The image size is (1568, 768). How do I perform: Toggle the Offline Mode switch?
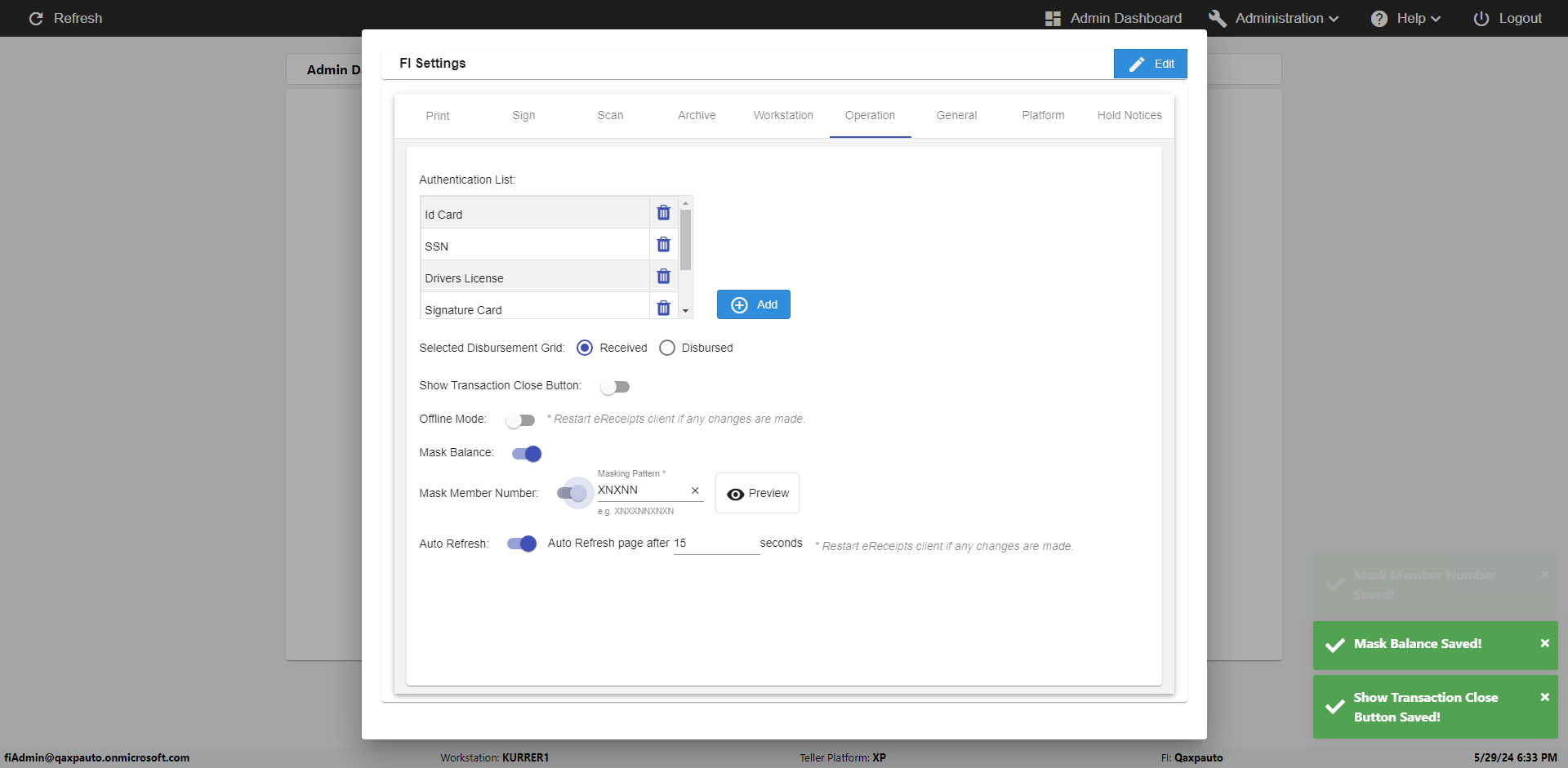[520, 420]
